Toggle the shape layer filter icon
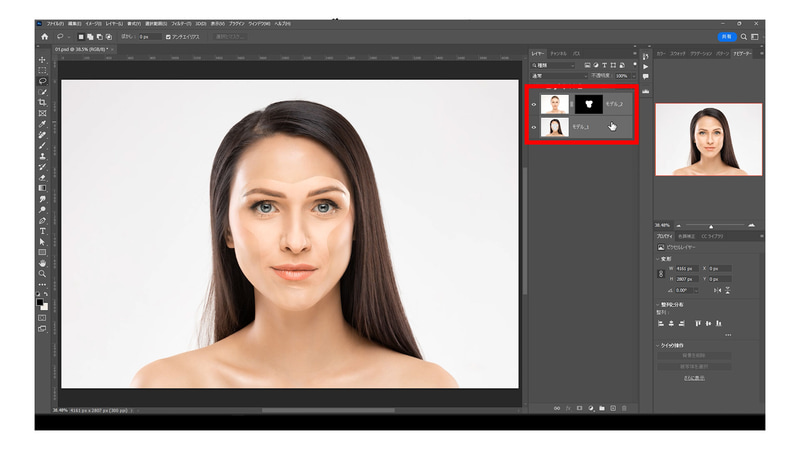This screenshot has width=800, height=450. click(x=613, y=65)
